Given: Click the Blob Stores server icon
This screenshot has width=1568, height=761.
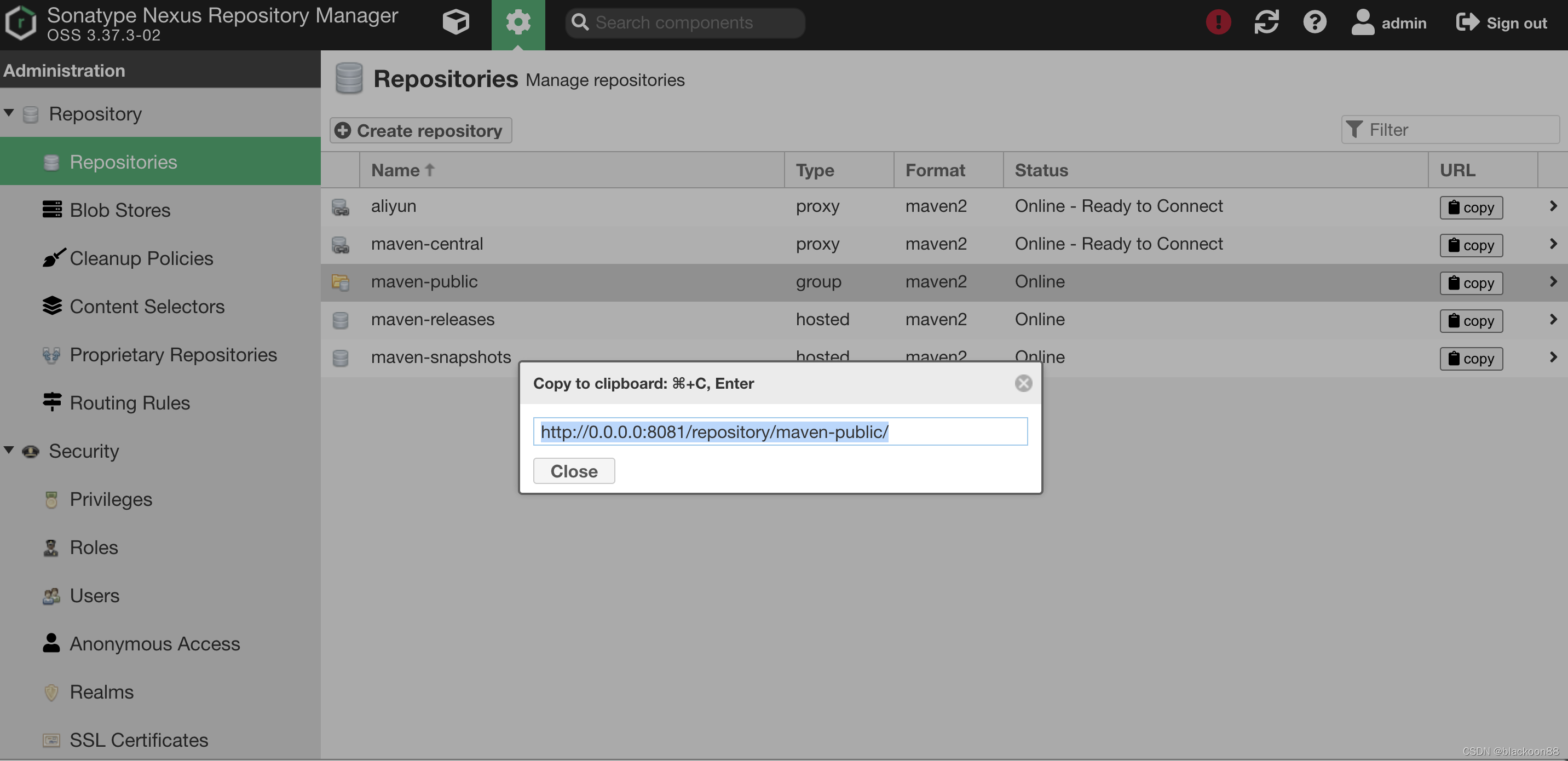Looking at the screenshot, I should 52,209.
